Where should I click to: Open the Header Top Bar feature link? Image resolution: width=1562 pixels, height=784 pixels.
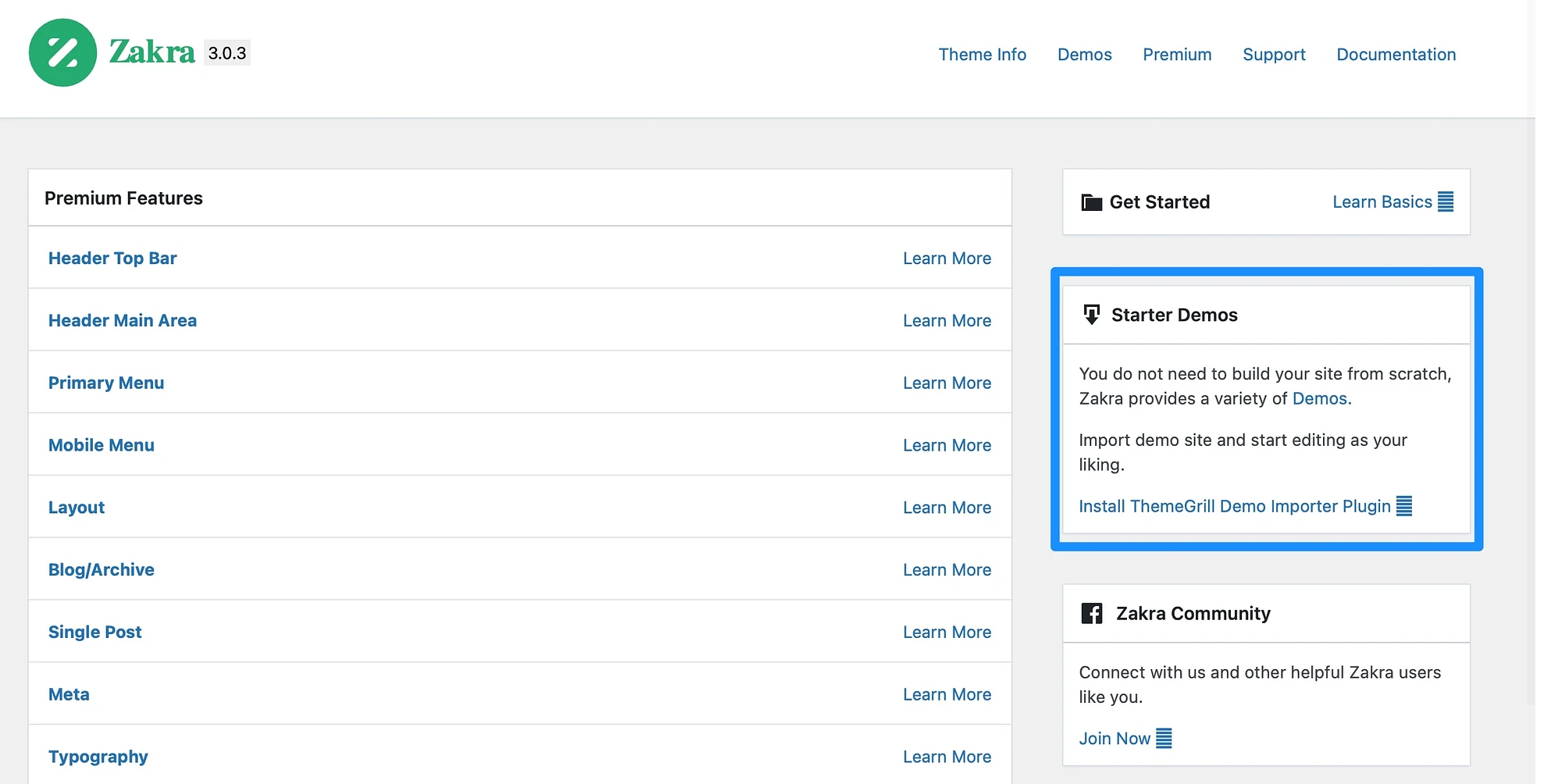point(112,258)
